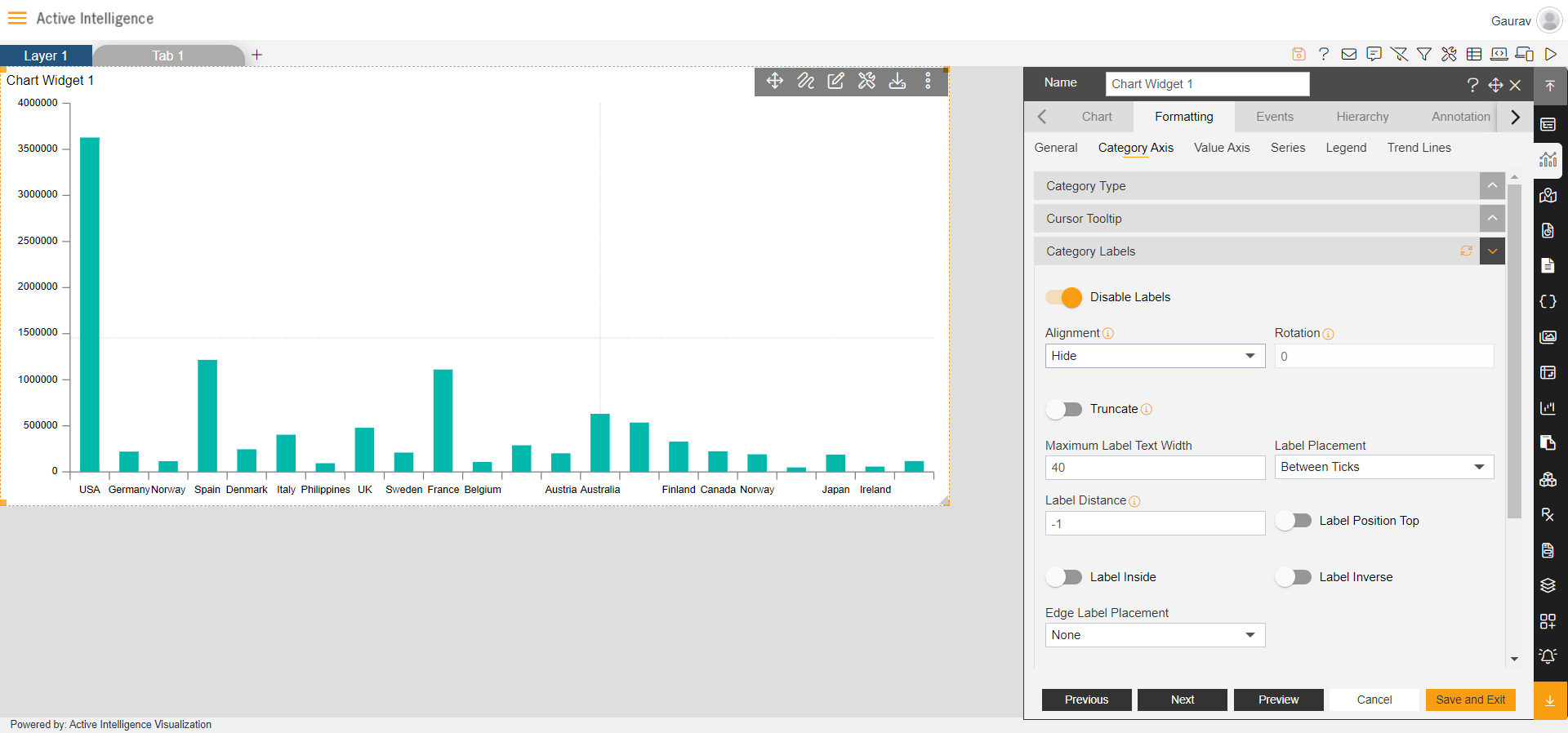Viewport: 1568px width, 733px height.
Task: Switch to the Events tab
Action: [x=1275, y=117]
